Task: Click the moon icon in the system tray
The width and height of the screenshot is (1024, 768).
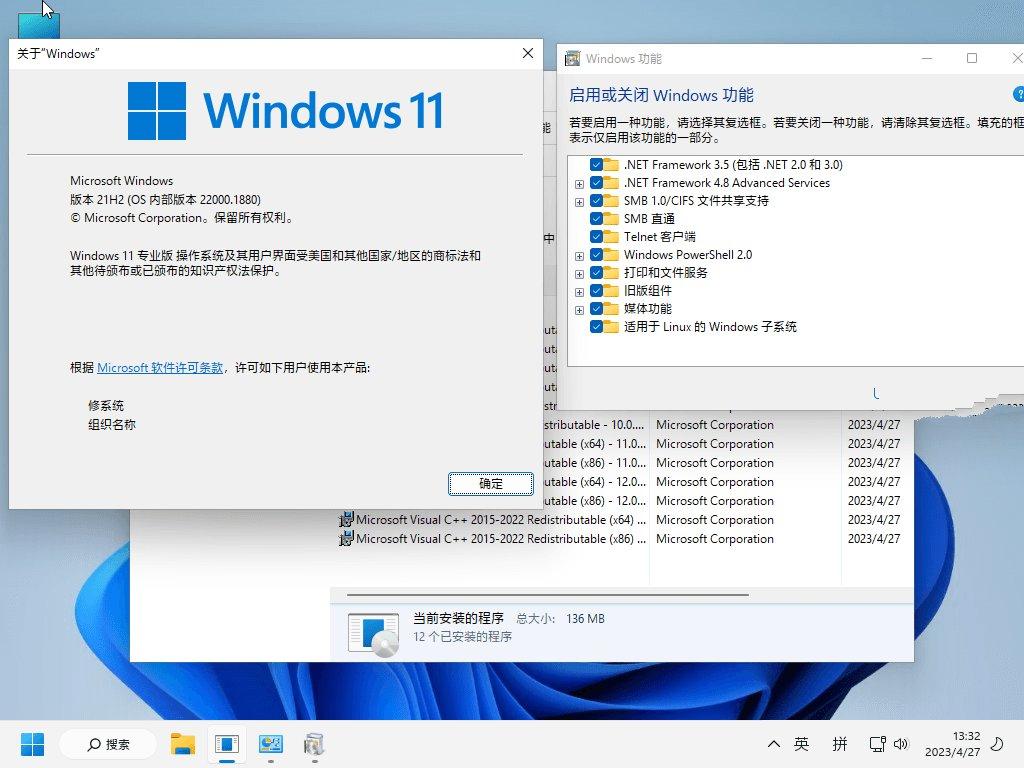Action: point(997,743)
